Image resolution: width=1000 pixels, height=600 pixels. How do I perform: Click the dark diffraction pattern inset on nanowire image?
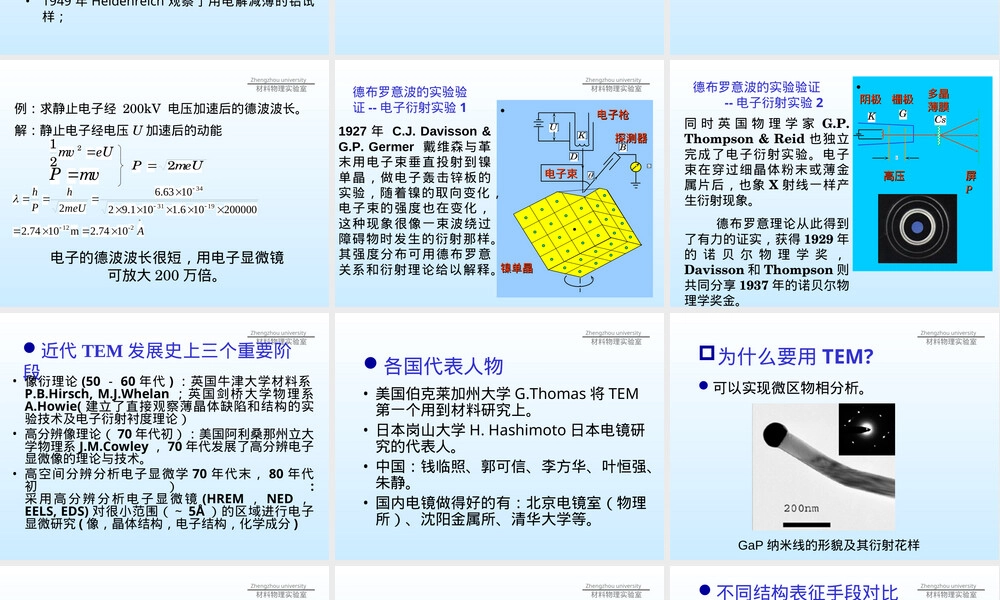pos(866,430)
